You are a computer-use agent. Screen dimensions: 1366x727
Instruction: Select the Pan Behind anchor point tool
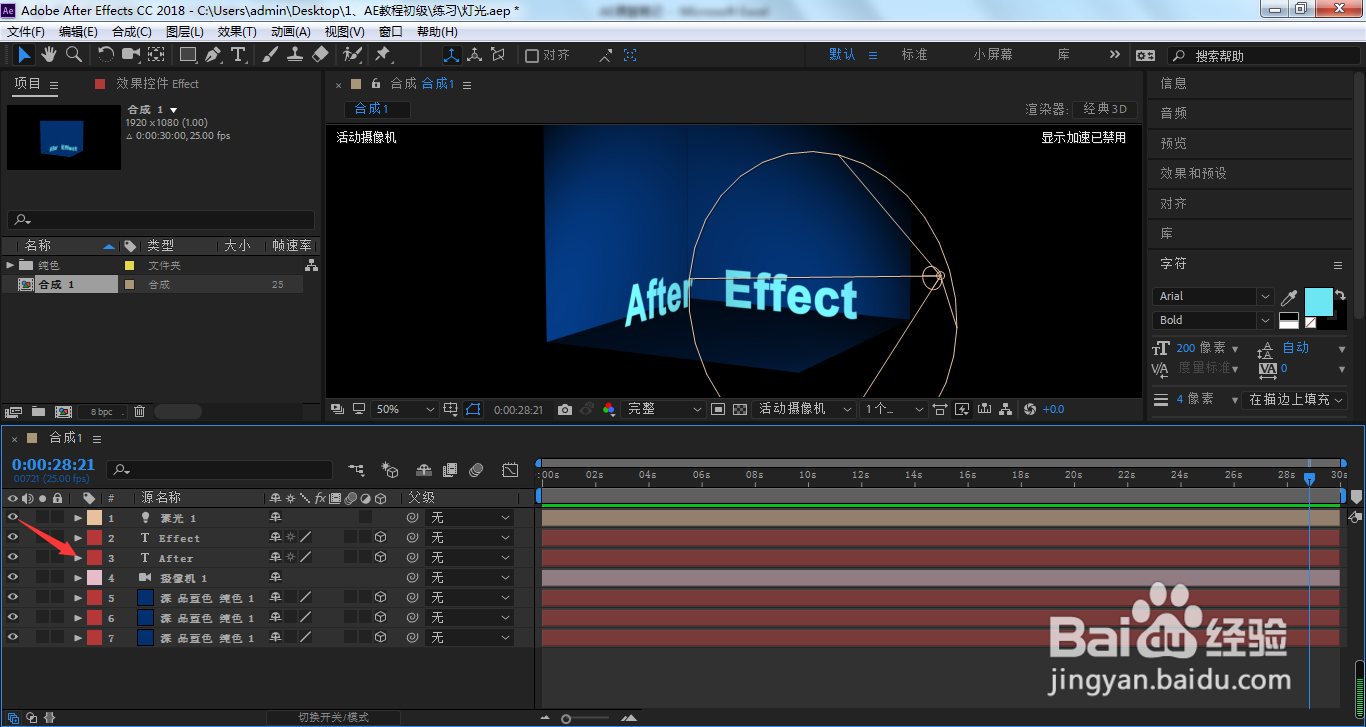coord(157,55)
